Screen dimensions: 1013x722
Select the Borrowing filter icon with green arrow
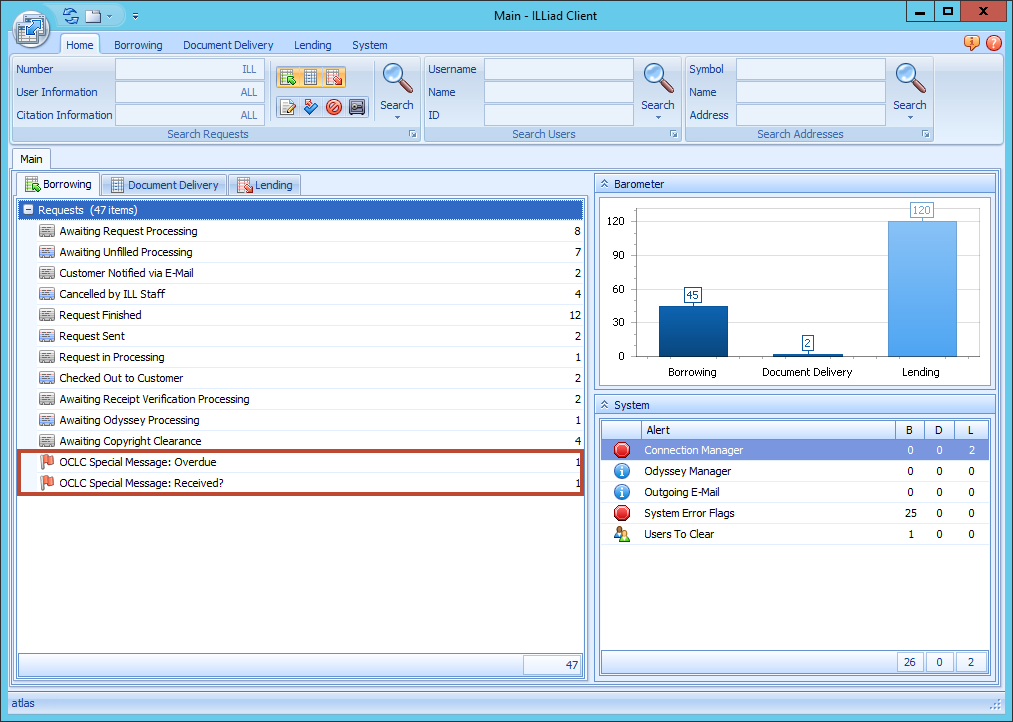point(287,77)
